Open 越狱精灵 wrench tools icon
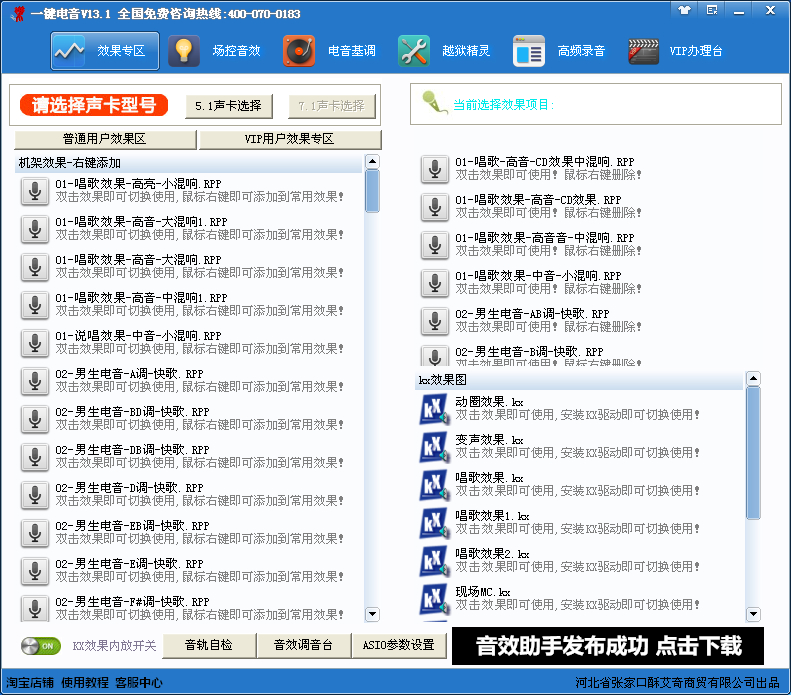 (414, 51)
